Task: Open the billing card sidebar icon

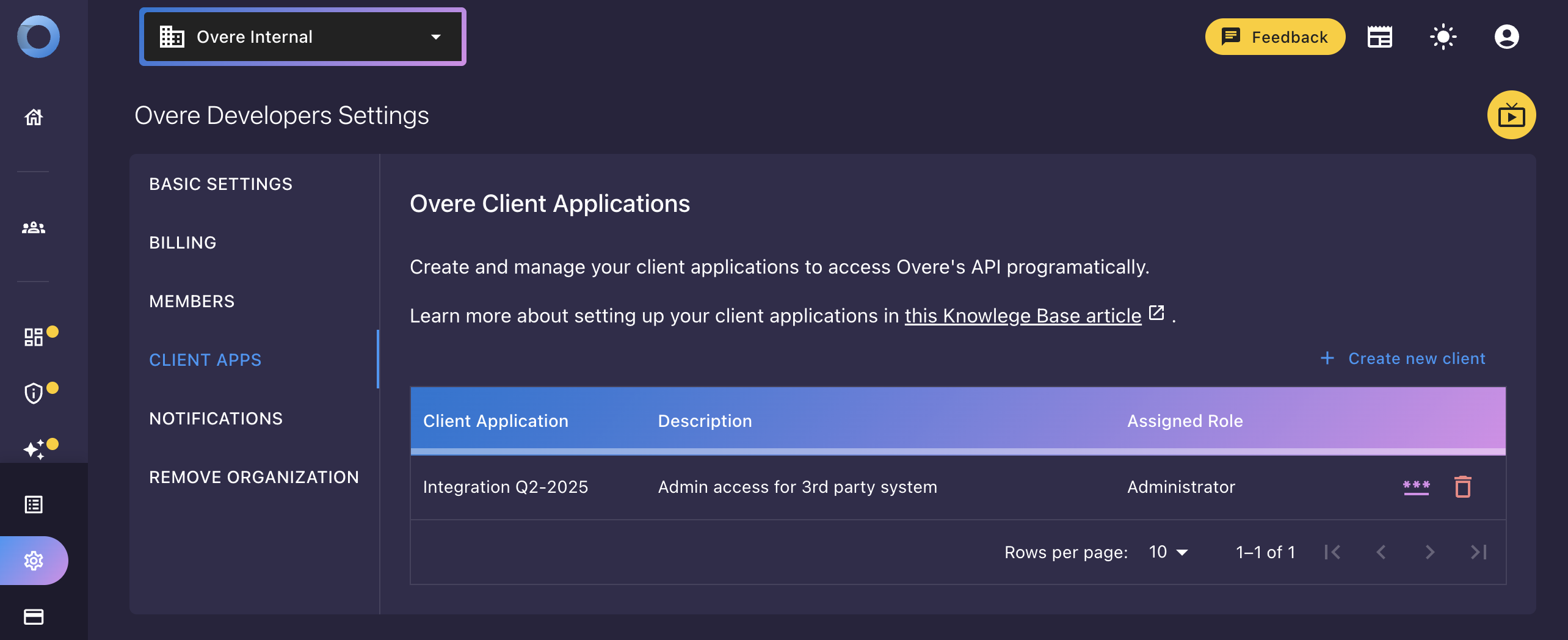Action: click(x=34, y=617)
